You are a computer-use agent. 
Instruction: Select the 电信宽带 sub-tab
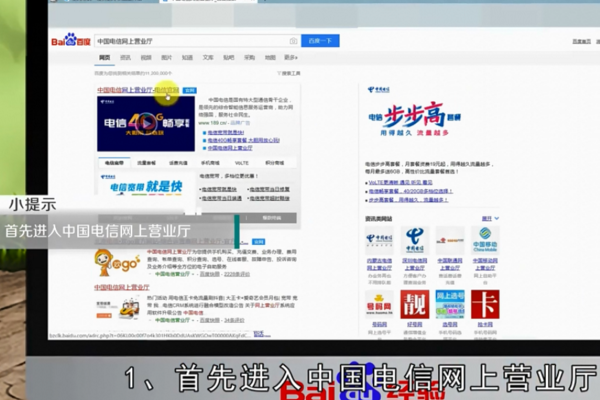click(x=114, y=163)
